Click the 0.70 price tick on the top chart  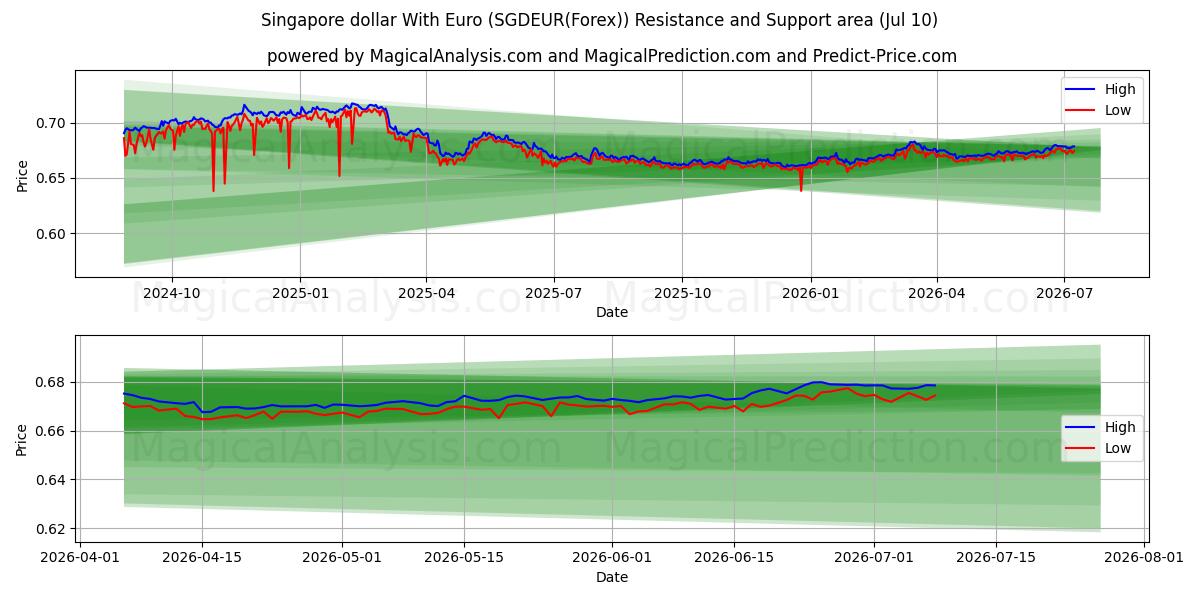[x=52, y=123]
